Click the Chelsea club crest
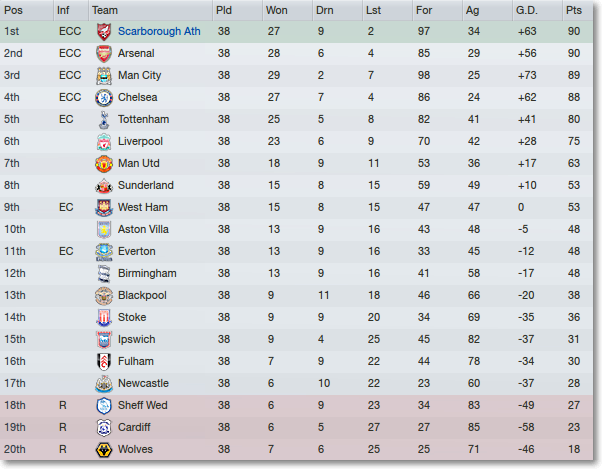 coord(104,97)
